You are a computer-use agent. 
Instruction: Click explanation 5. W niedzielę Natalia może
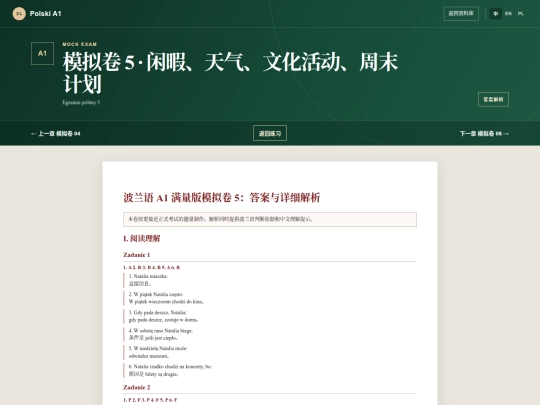270,352
